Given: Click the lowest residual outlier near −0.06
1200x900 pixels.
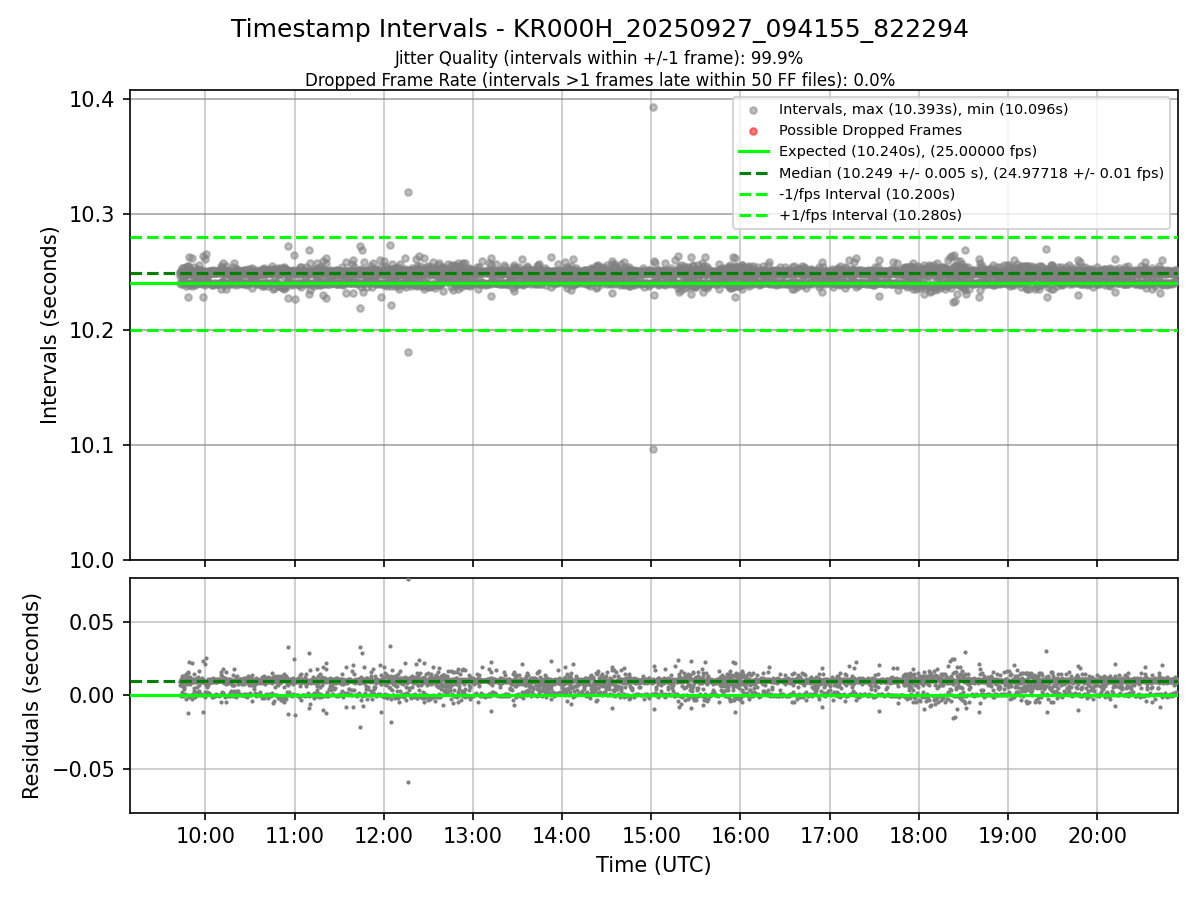Looking at the screenshot, I should (408, 782).
